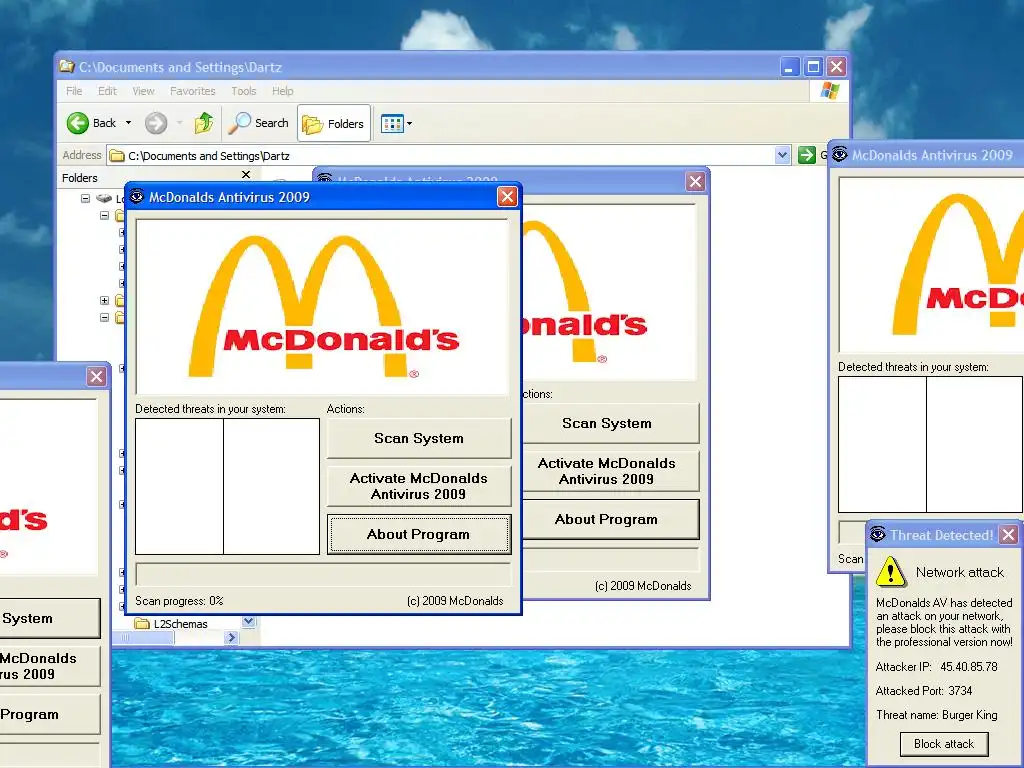Click '(c) 2009 McDonalds' in the front window
Viewport: 1024px width, 768px height.
(455, 601)
